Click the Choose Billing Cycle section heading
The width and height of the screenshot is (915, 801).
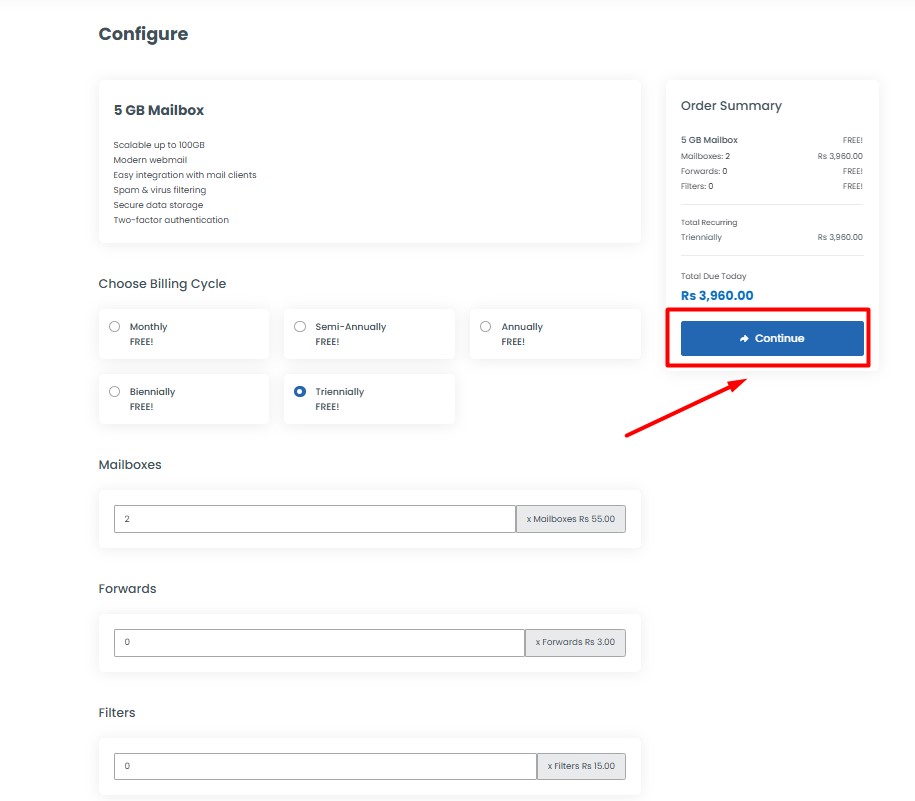coord(162,284)
